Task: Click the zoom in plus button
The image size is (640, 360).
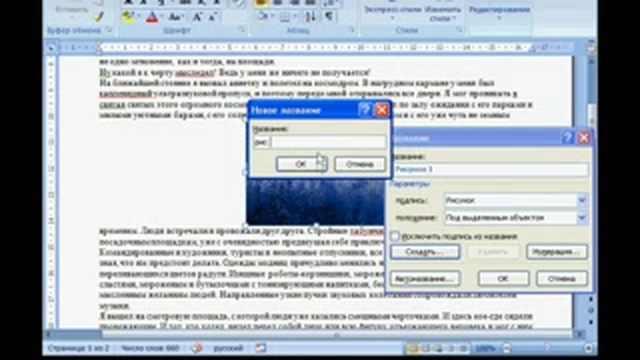Action: [x=588, y=348]
